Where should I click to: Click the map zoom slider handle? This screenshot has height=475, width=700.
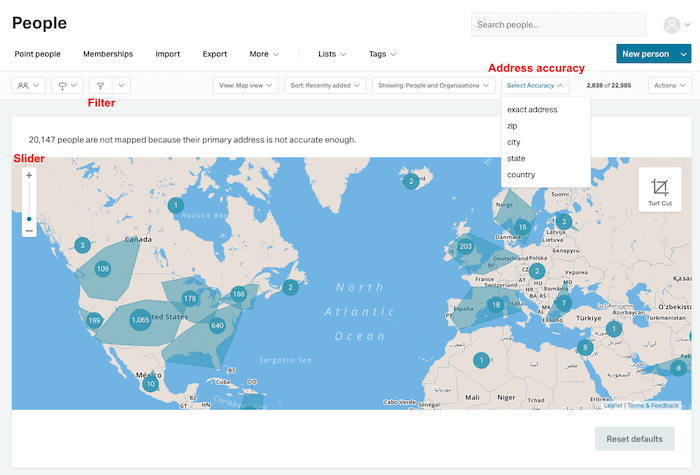click(29, 218)
